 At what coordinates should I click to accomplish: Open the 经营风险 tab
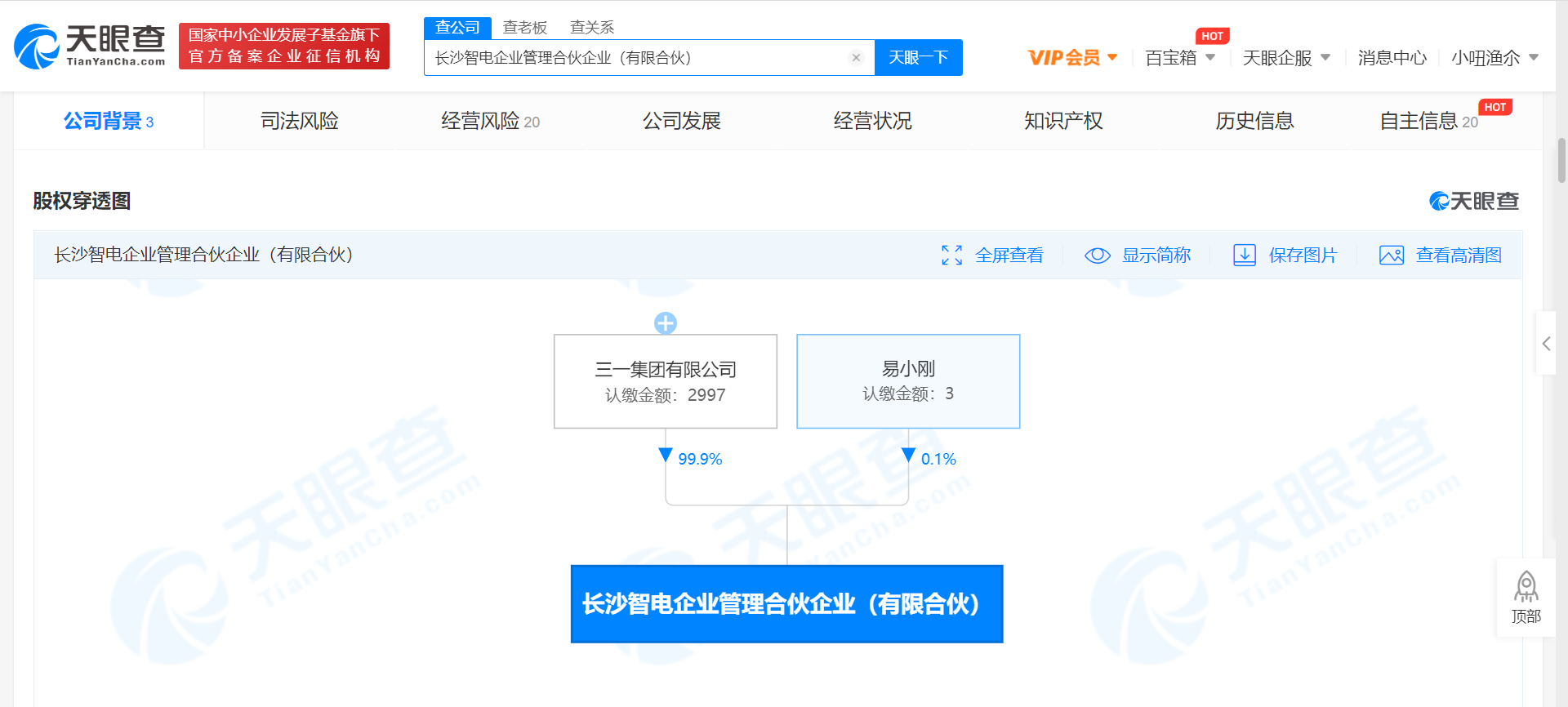tap(490, 121)
